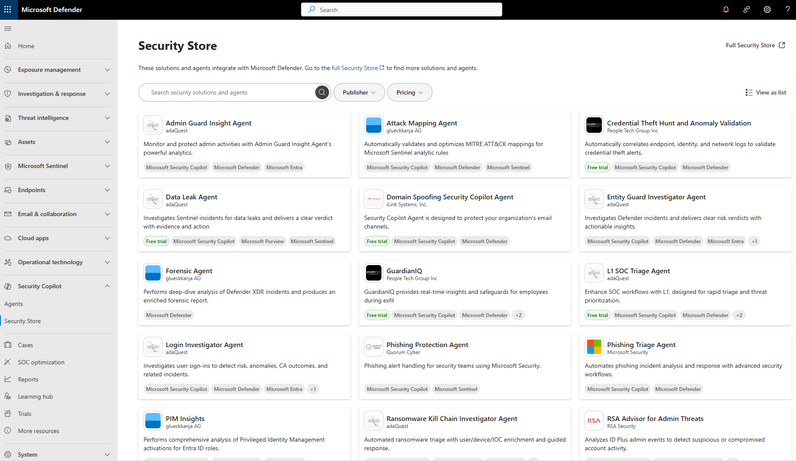
Task: Open Admin Guard Insight Agent card title
Action: [208, 123]
